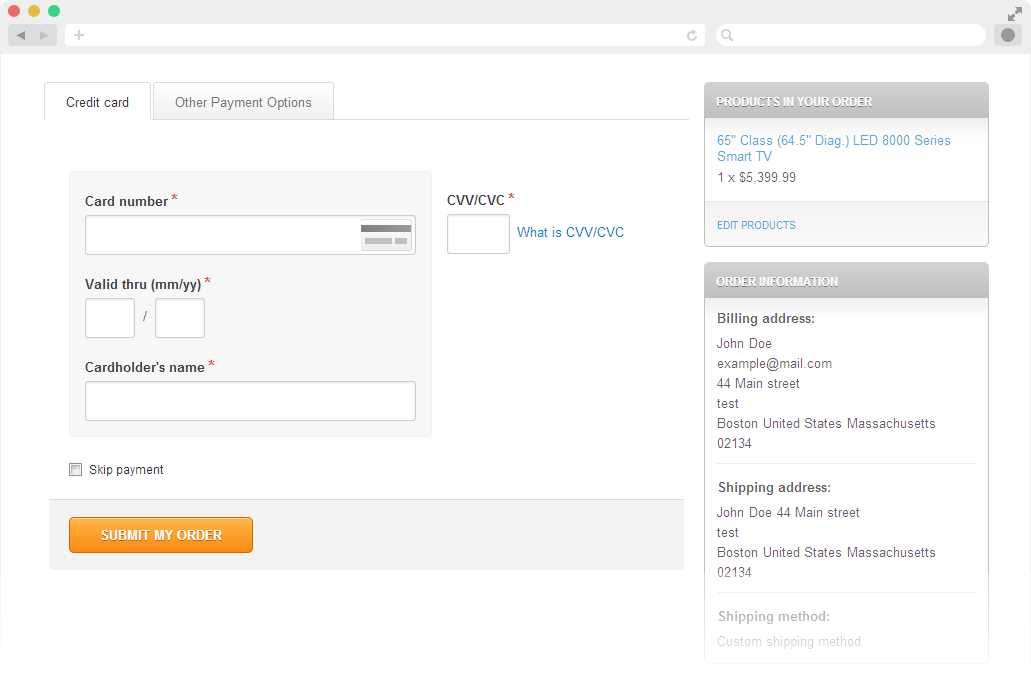
Task: Open a new tab with plus icon
Action: [x=79, y=35]
